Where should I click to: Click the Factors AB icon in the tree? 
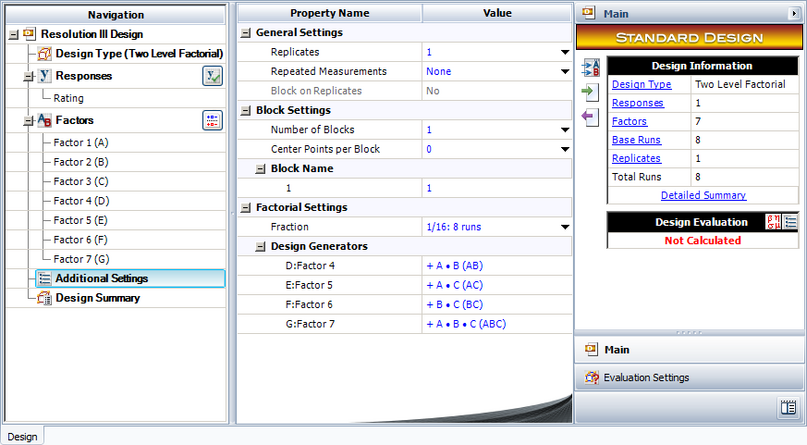[x=45, y=120]
